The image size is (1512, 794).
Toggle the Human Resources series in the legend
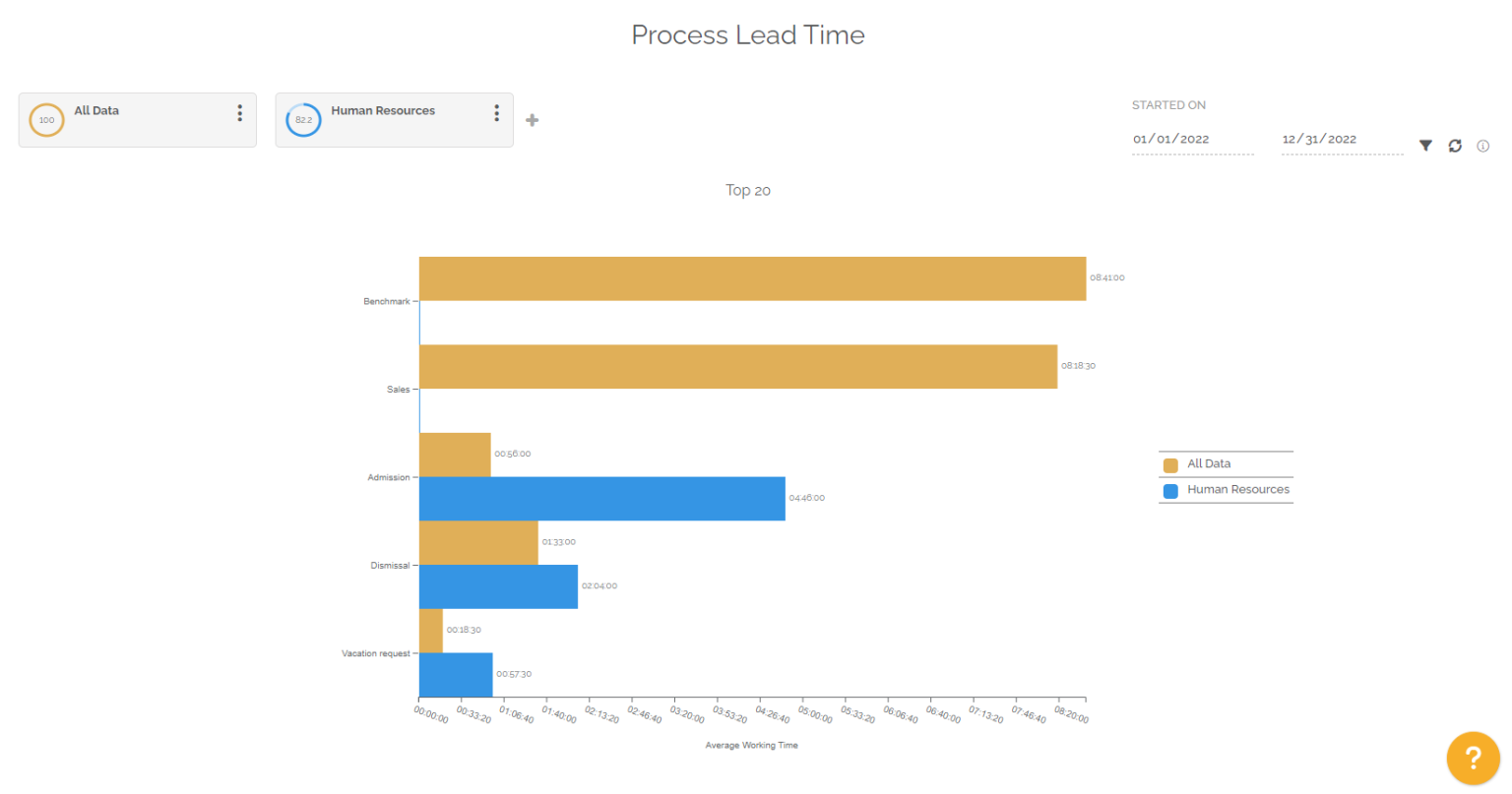(1236, 489)
